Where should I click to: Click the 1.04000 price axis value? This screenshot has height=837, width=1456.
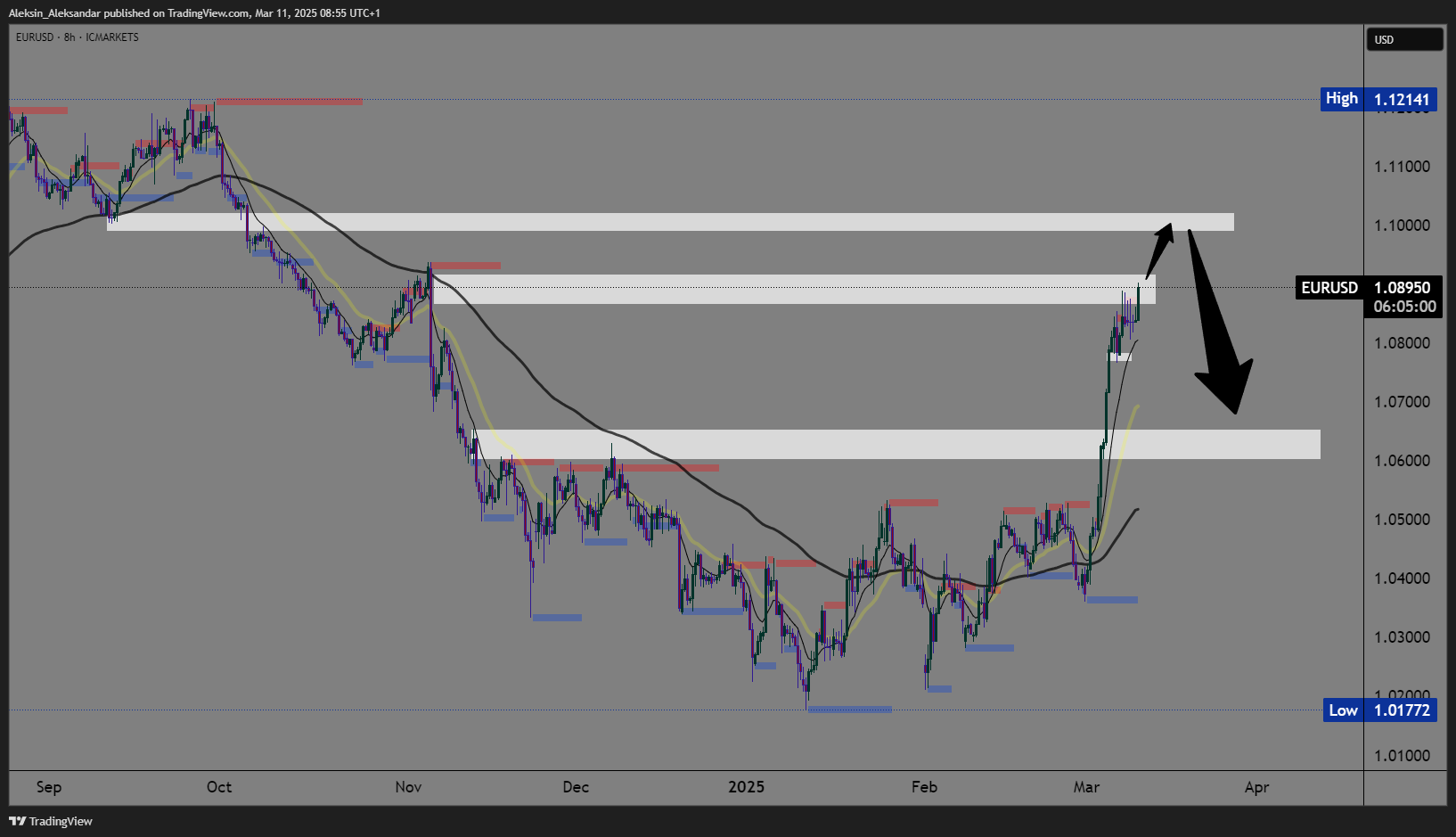click(x=1402, y=579)
